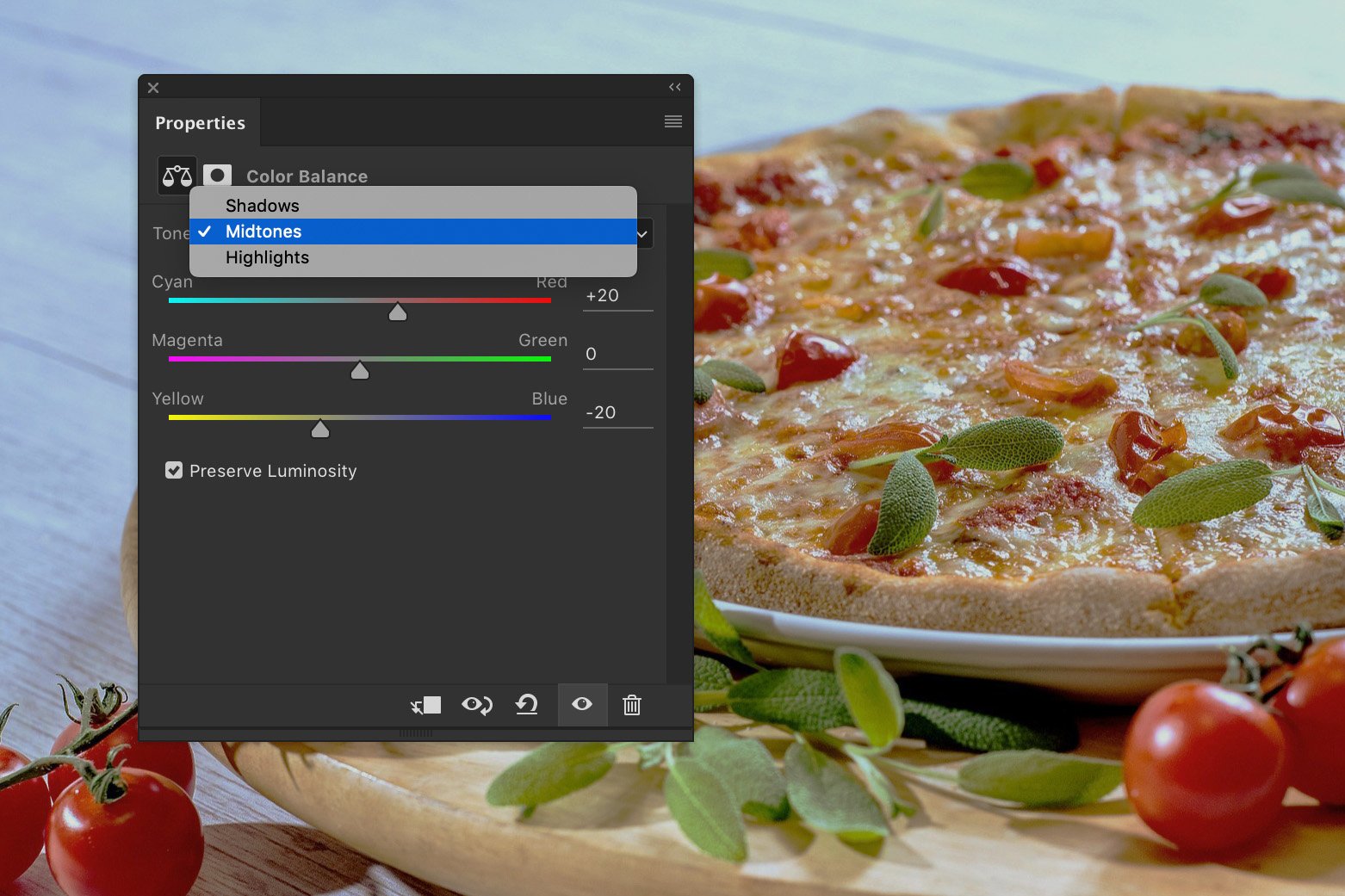The image size is (1345, 896).
Task: Select the checked Midtones option
Action: pyautogui.click(x=263, y=231)
